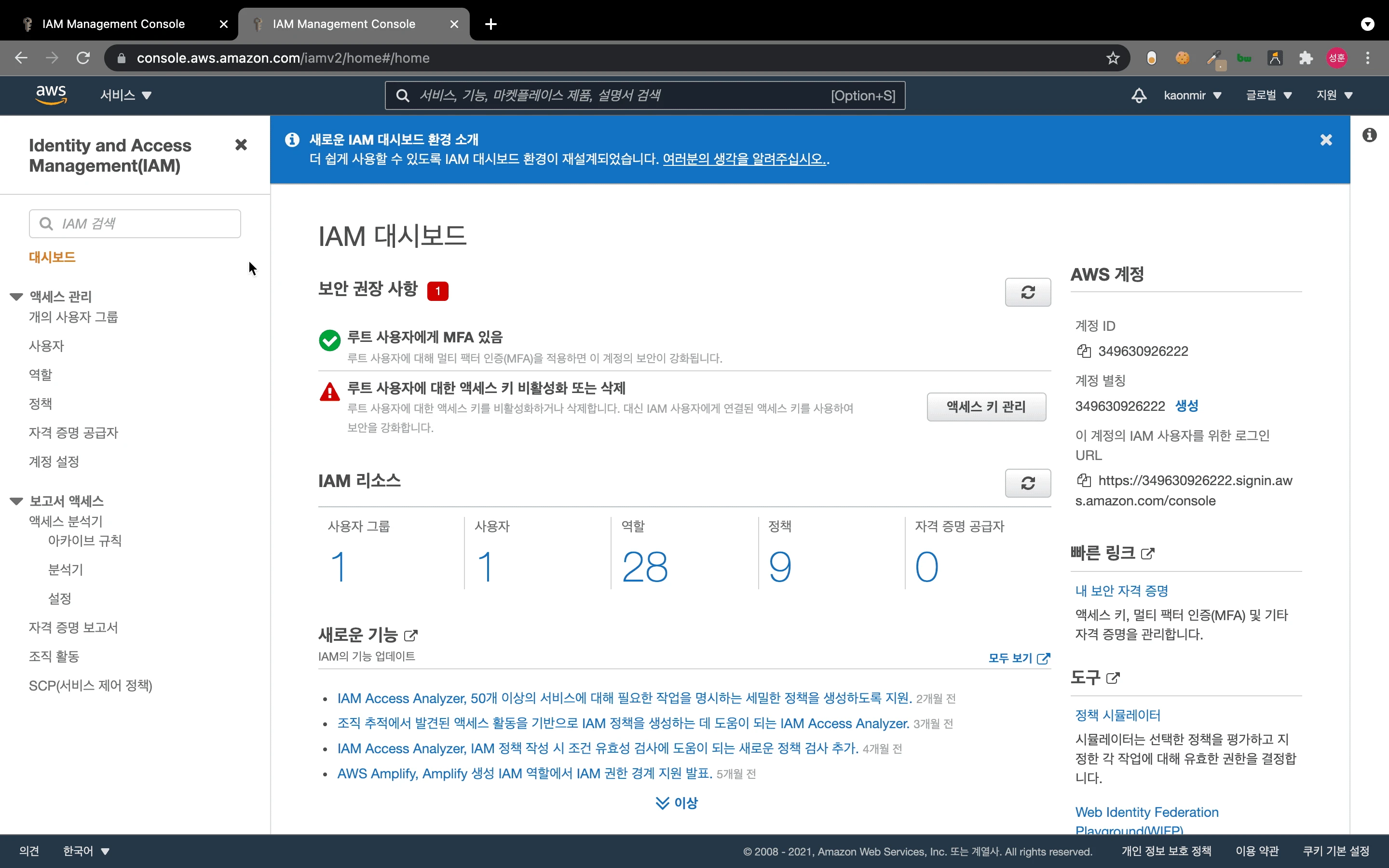Click 생성 to create account alias
1389x868 pixels.
coord(1186,406)
